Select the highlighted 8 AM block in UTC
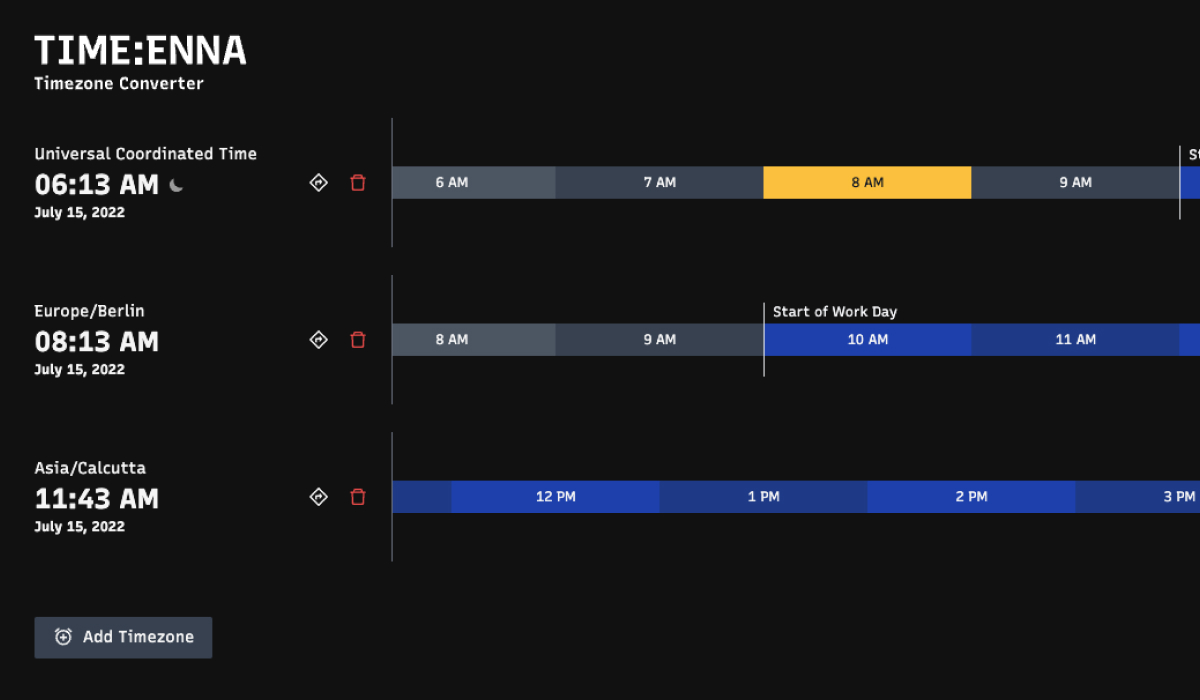This screenshot has height=700, width=1200. [x=867, y=183]
